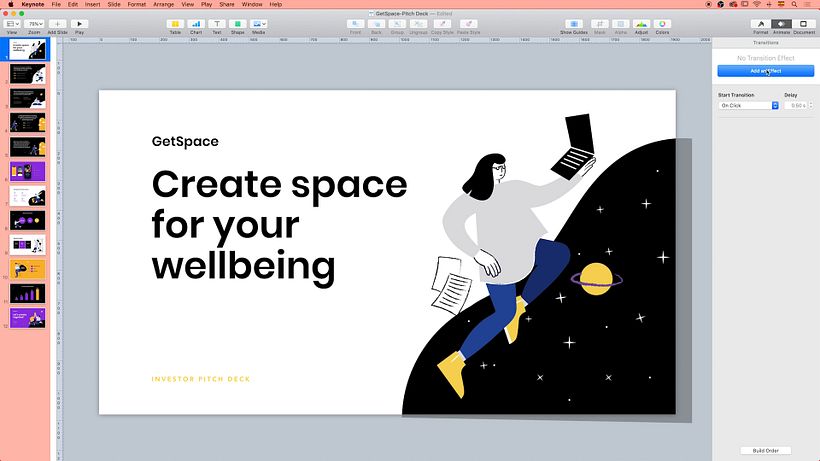Open the Shape picker

pyautogui.click(x=238, y=23)
